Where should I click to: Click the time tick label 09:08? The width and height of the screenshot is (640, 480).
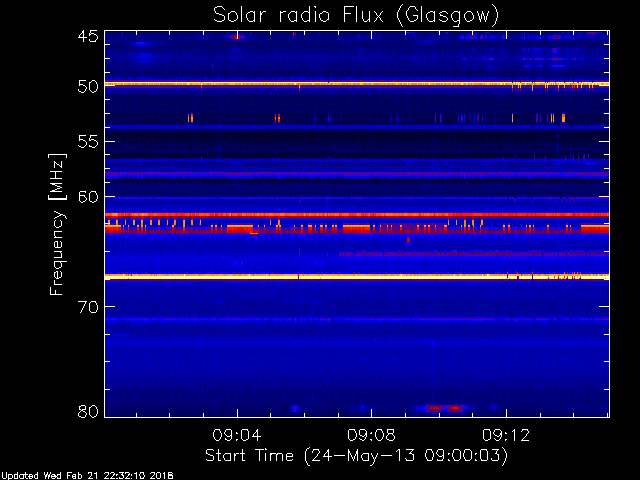point(371,435)
